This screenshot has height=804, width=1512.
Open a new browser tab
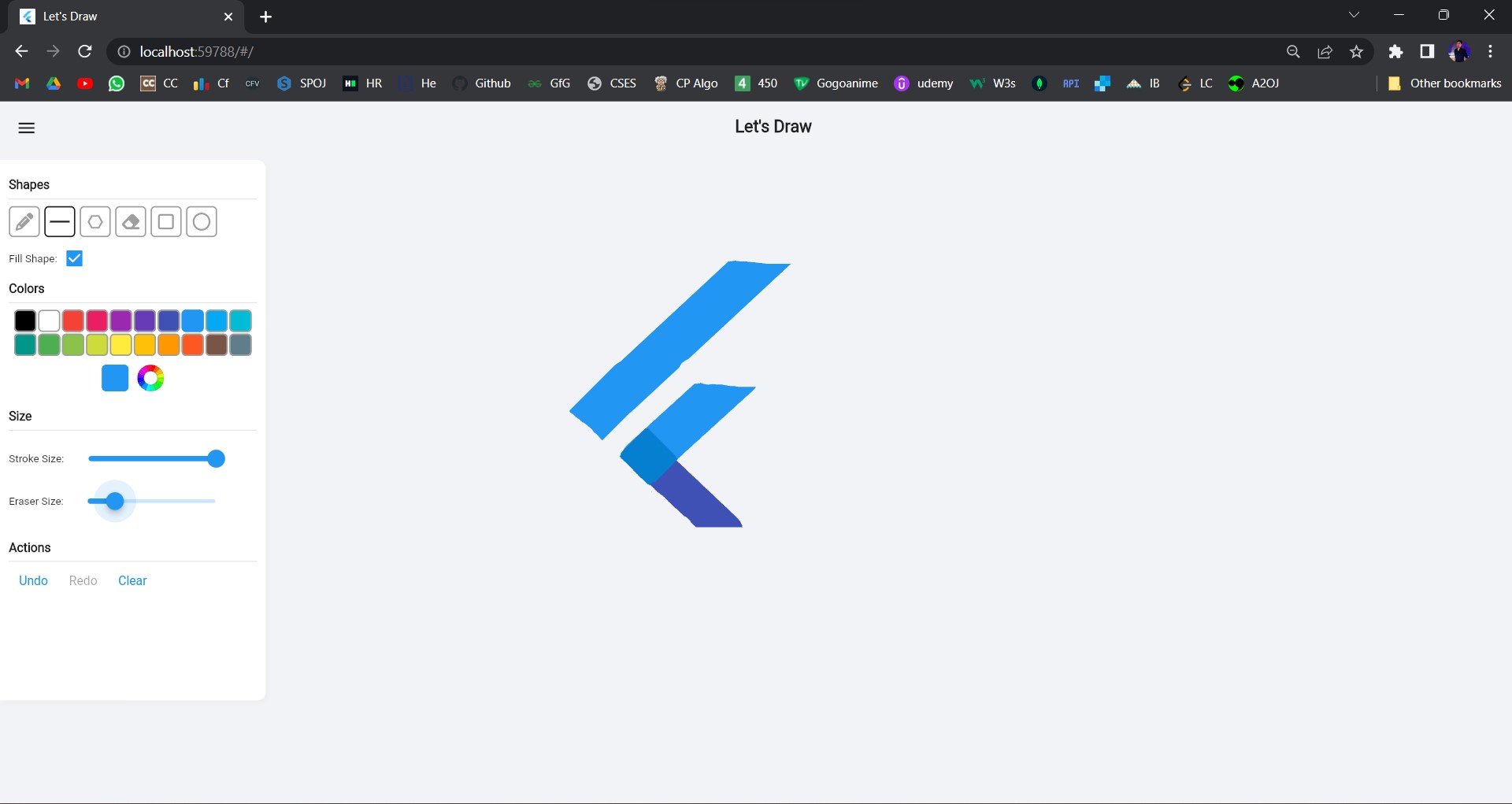point(266,17)
